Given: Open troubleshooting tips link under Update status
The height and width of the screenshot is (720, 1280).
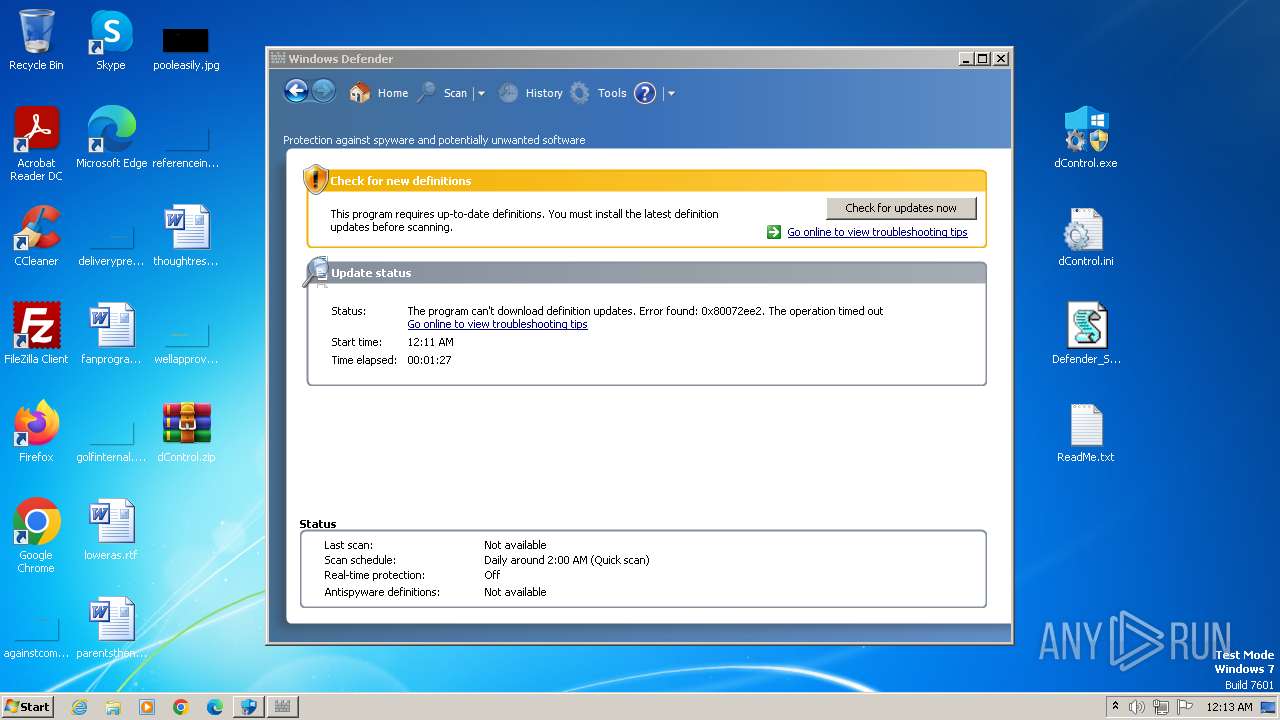Looking at the screenshot, I should [497, 324].
